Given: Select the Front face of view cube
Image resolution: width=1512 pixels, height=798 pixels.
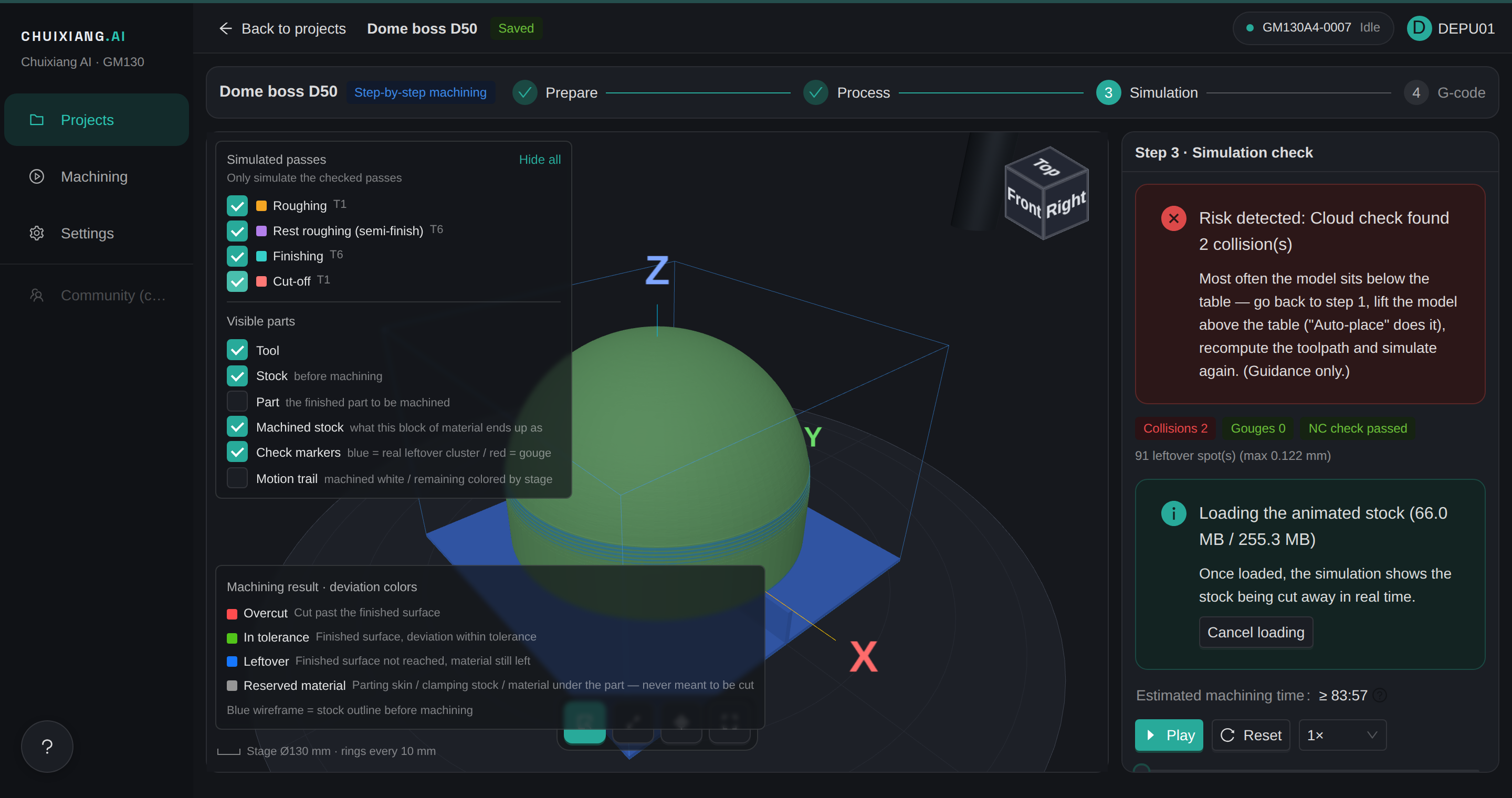Looking at the screenshot, I should [1024, 203].
